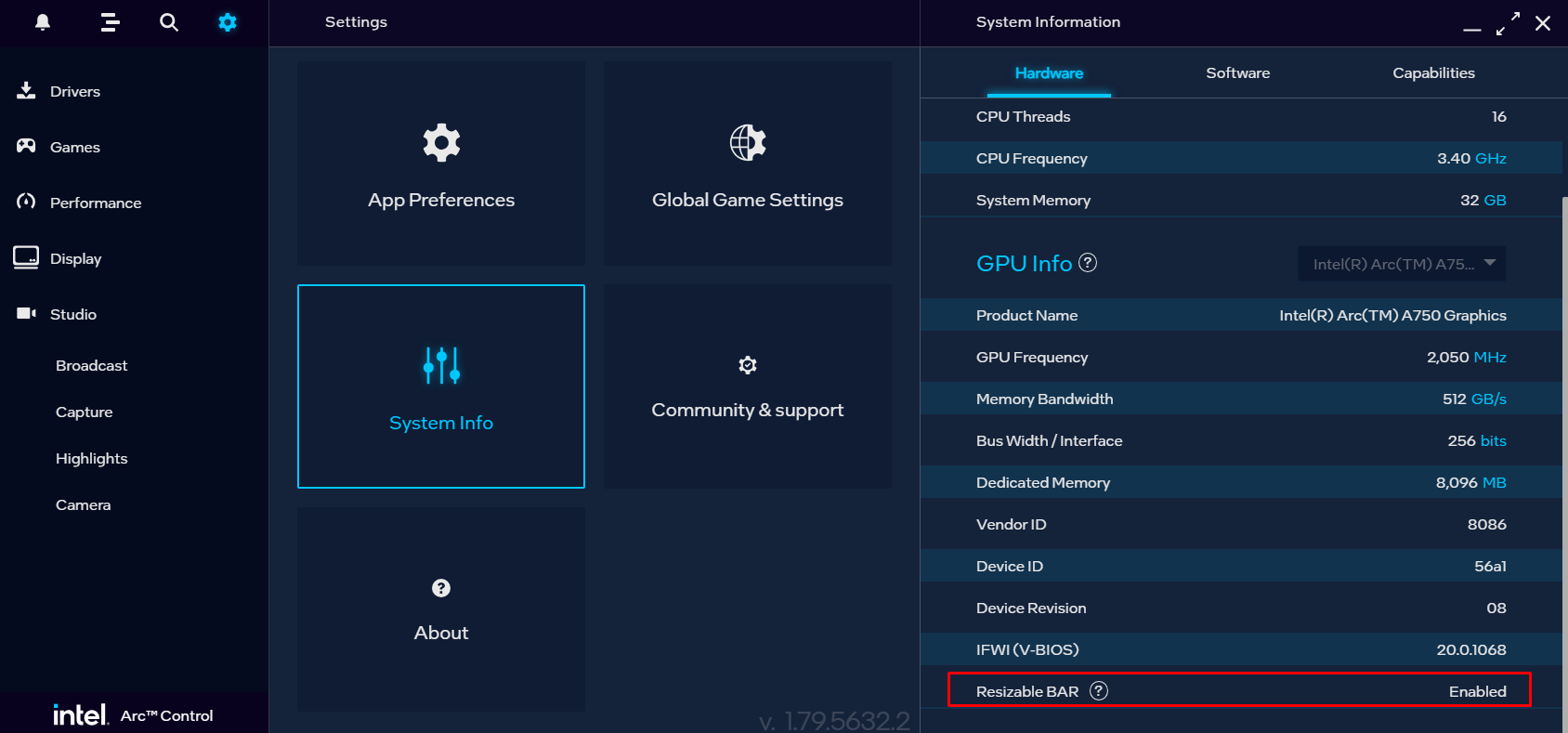Click the blue settings gear icon

coord(228,22)
